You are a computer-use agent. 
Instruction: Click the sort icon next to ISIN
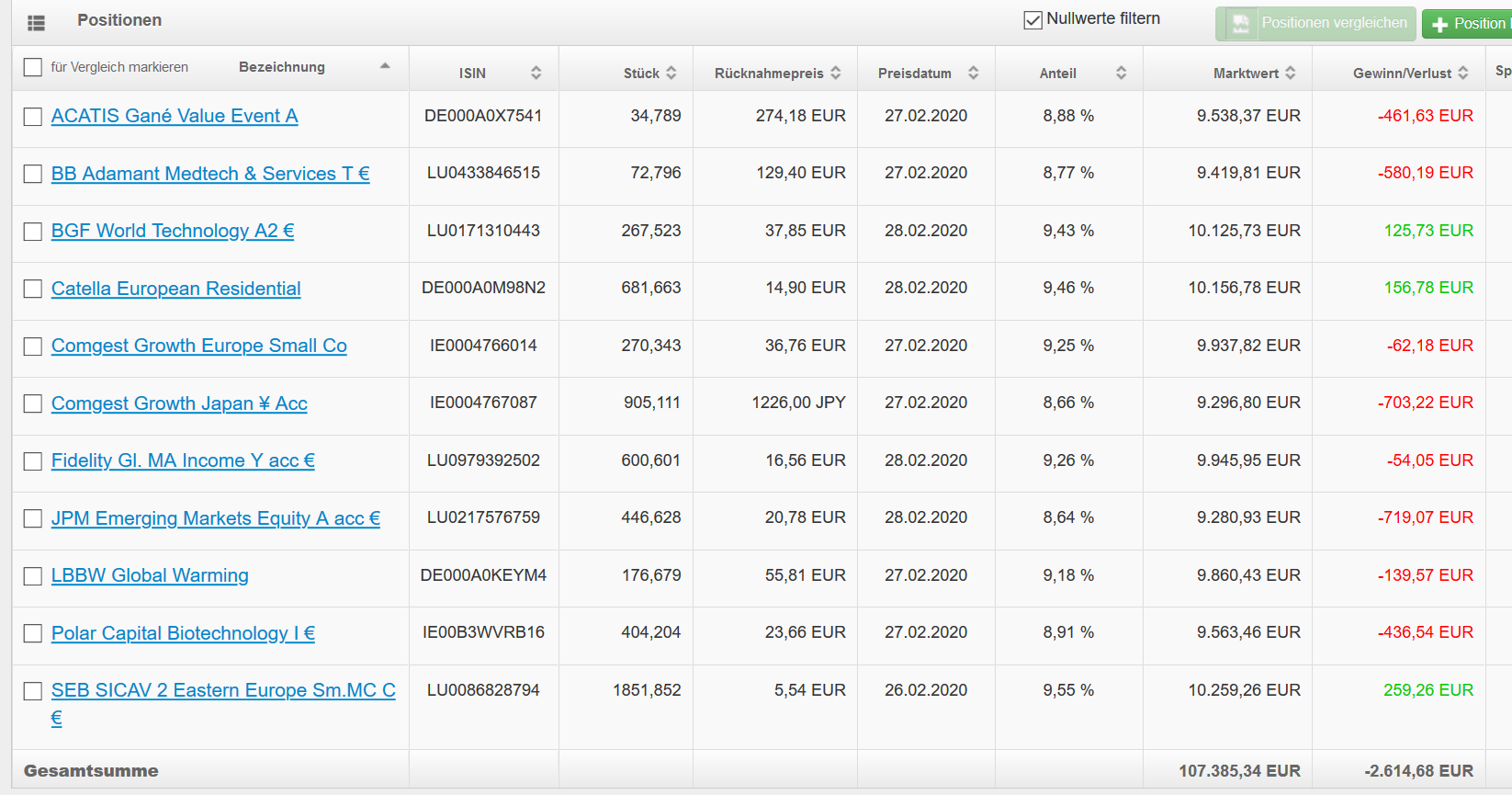coord(536,73)
